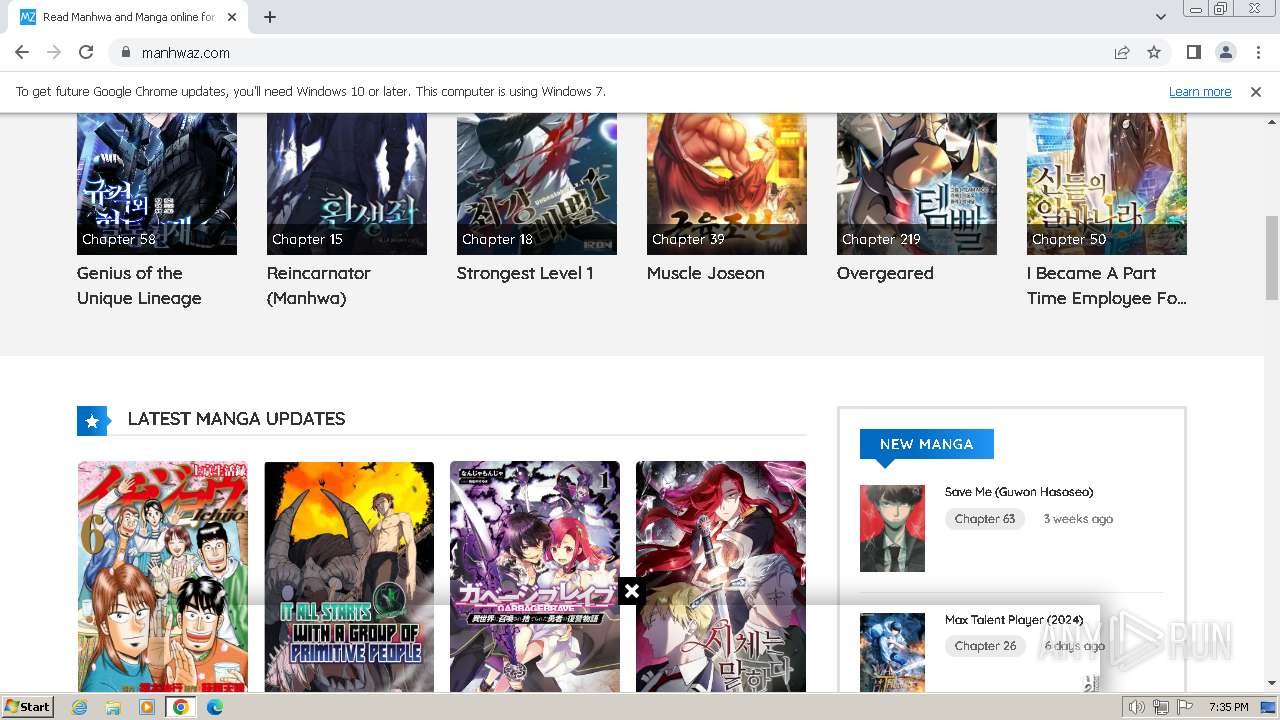Click Chapter 50 on Part Time Employee cover

[x=1069, y=239]
